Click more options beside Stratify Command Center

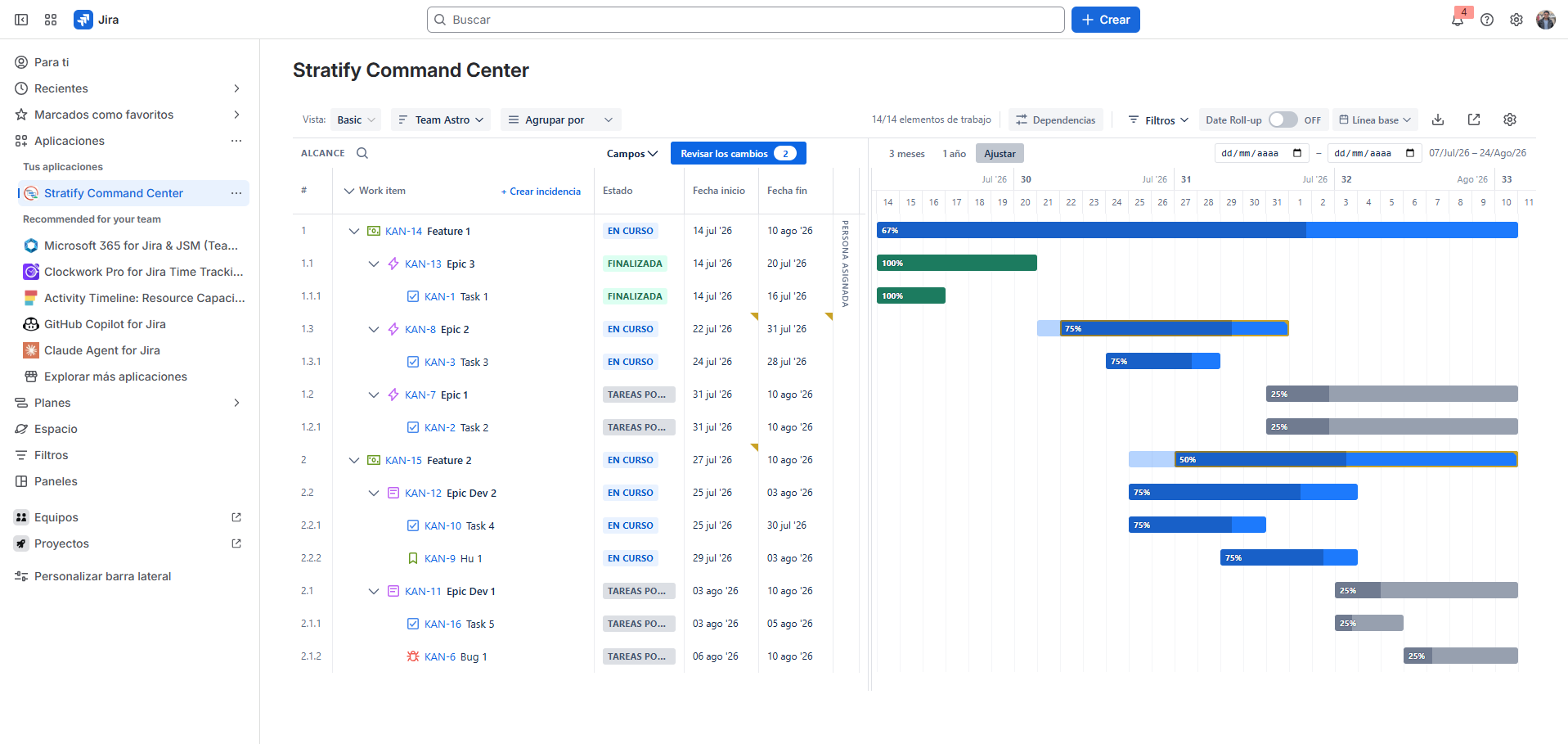pyautogui.click(x=236, y=193)
